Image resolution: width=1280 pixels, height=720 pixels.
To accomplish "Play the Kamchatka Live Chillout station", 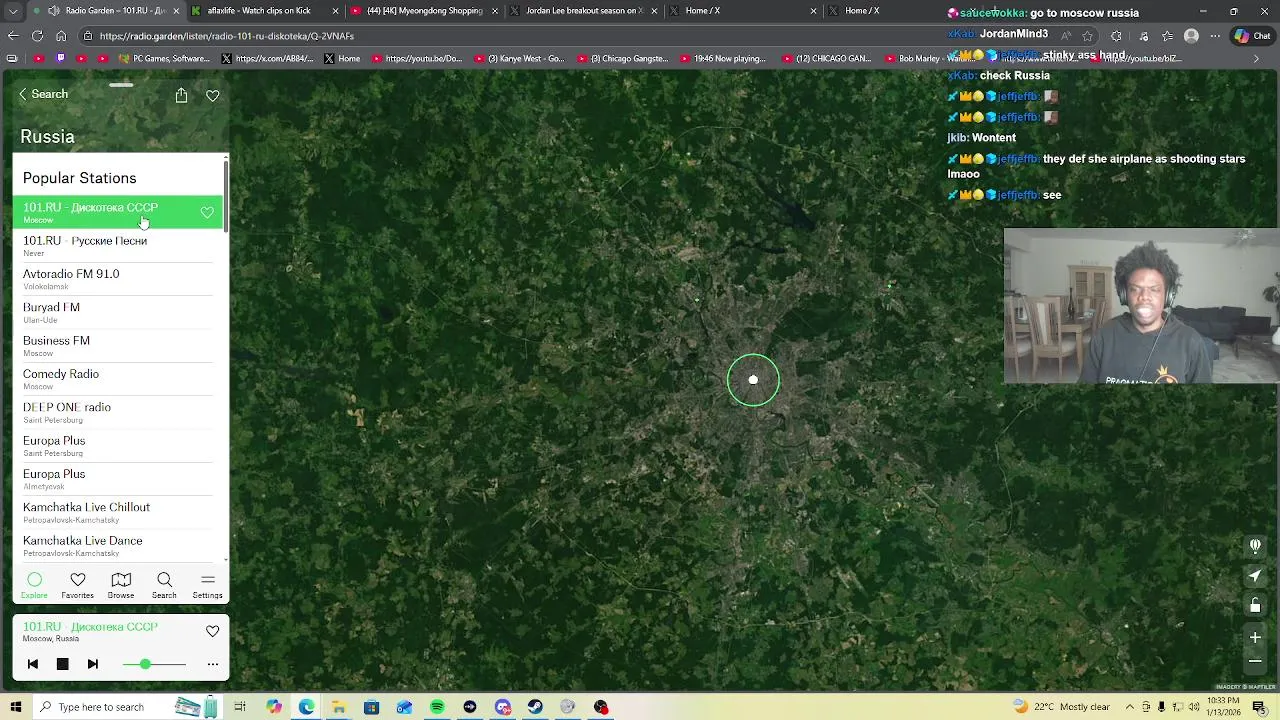I will (118, 512).
